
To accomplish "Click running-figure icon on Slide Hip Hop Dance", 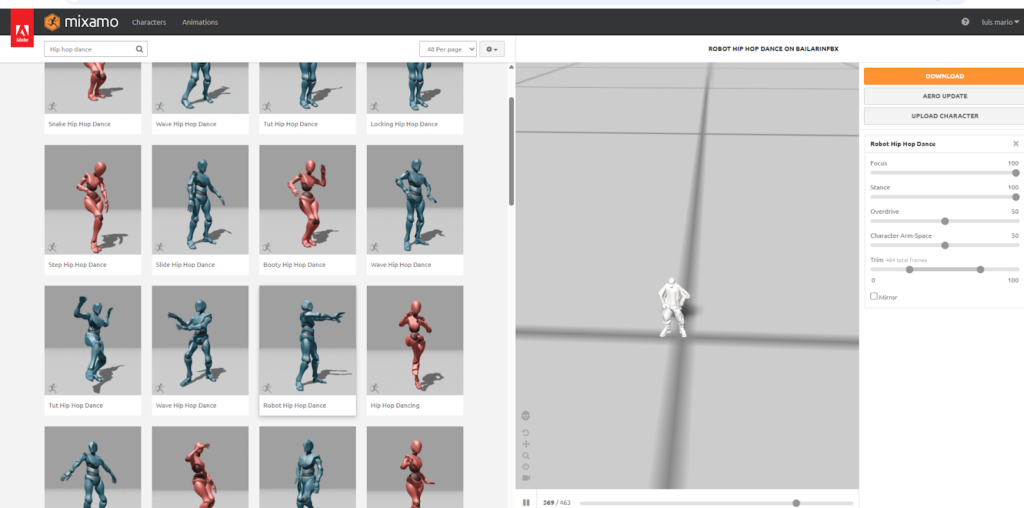I will [159, 247].
